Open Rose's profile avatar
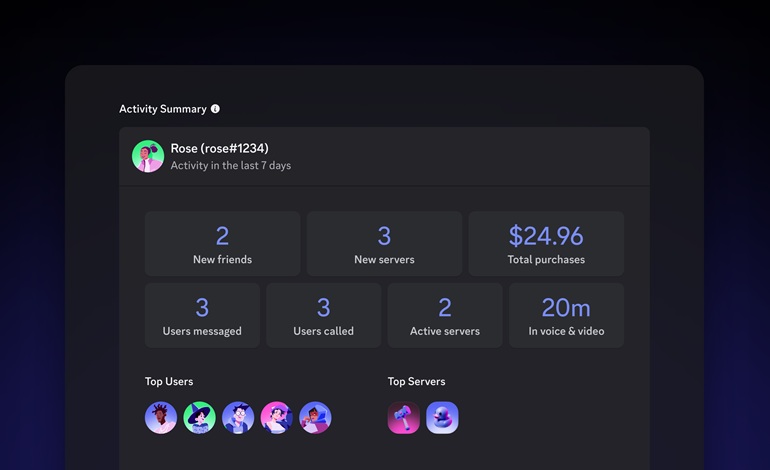 (x=148, y=156)
